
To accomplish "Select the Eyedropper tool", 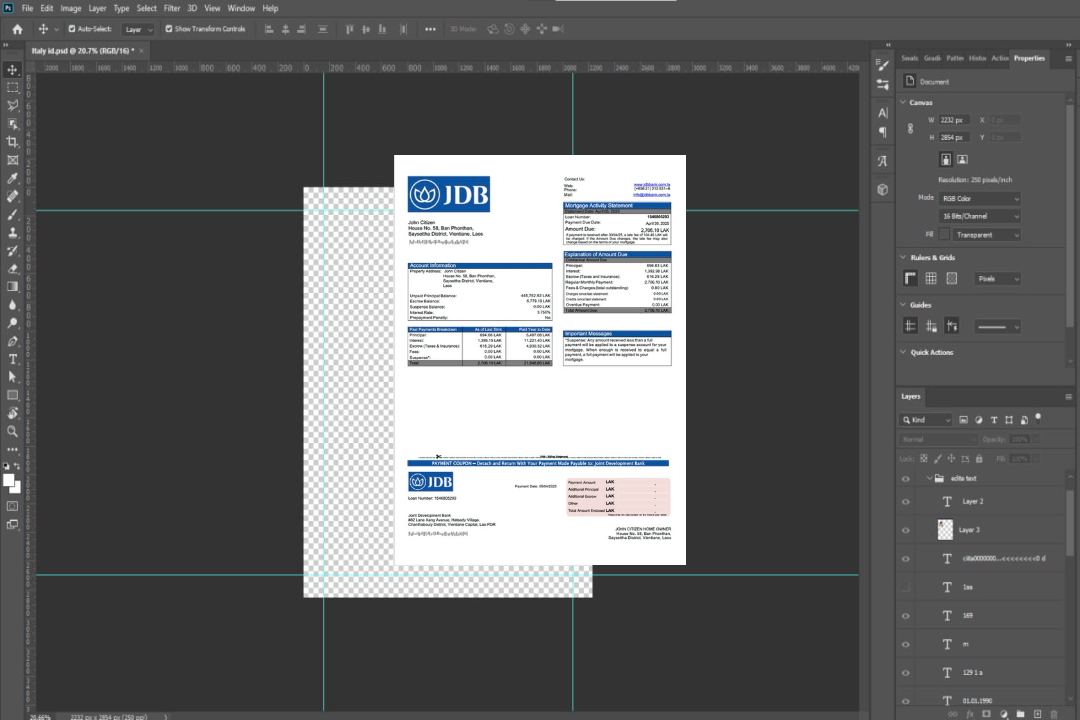I will 13,178.
